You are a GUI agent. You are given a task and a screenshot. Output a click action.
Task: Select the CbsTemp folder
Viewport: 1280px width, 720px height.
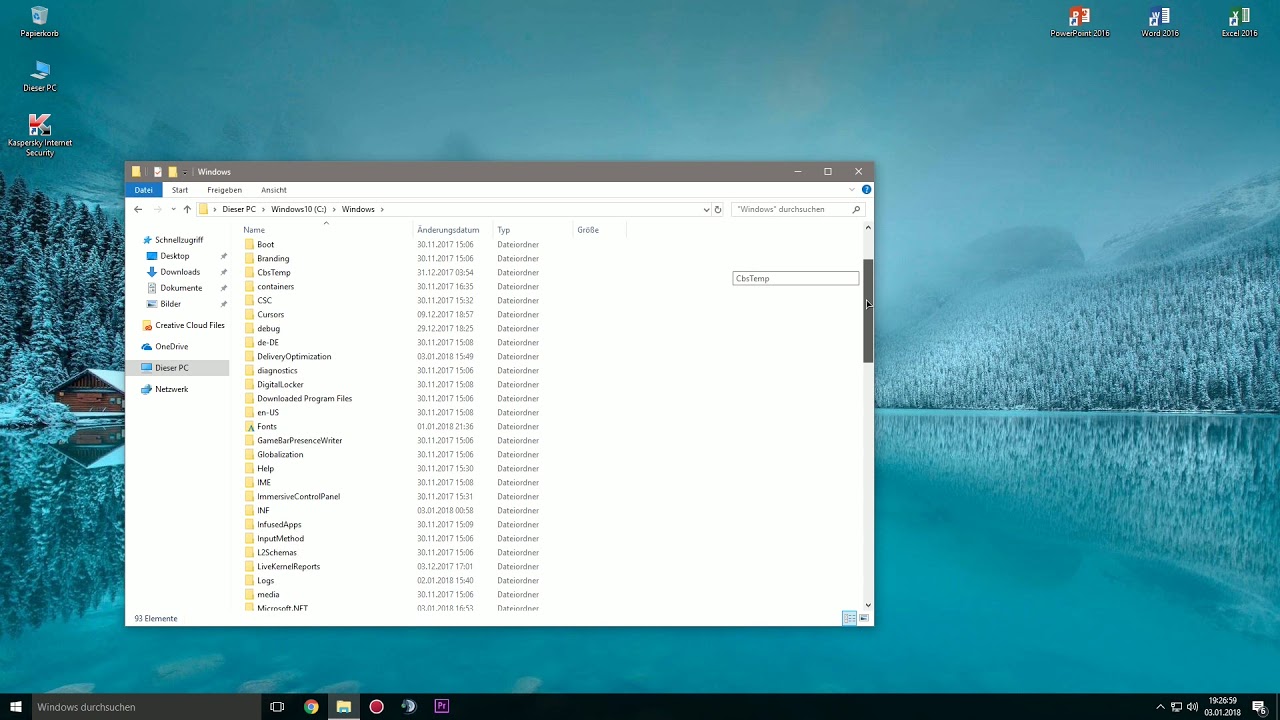point(273,273)
